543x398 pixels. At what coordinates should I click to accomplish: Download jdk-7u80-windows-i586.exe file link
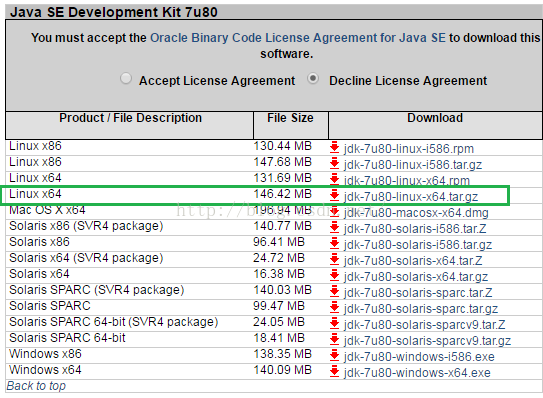pos(419,357)
